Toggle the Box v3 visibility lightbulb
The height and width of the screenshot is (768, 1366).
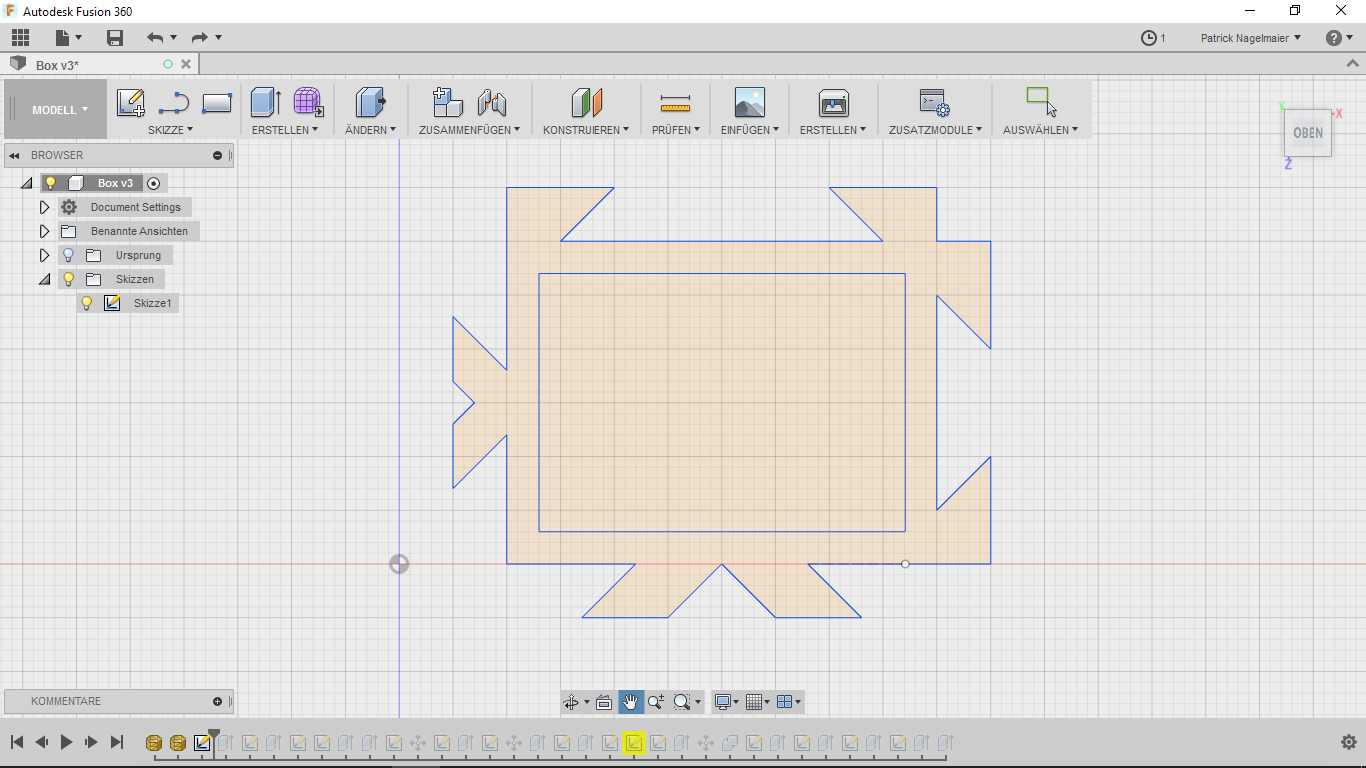pyautogui.click(x=51, y=183)
